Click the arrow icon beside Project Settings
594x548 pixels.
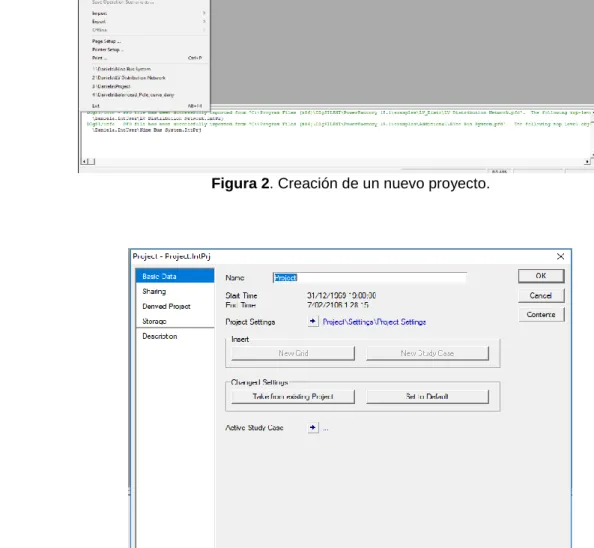click(313, 322)
